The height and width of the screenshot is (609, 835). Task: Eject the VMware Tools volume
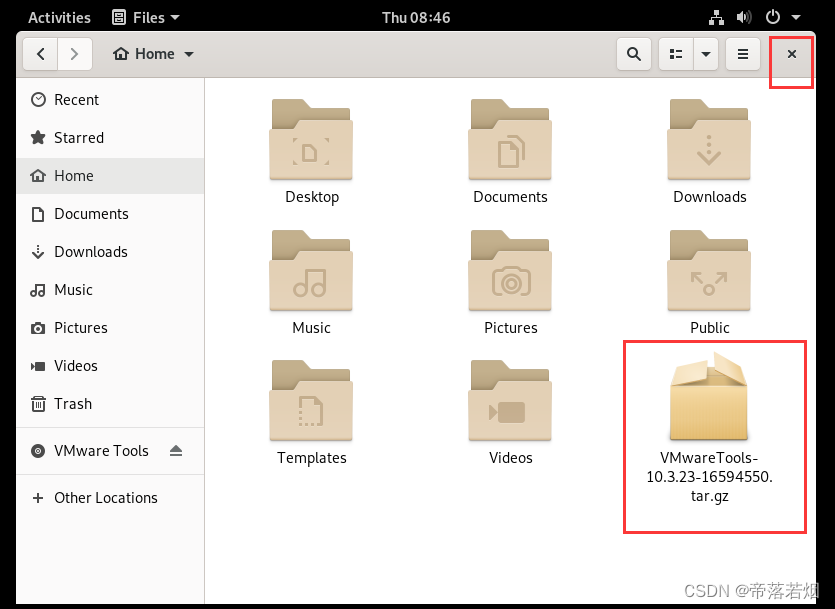(x=177, y=451)
